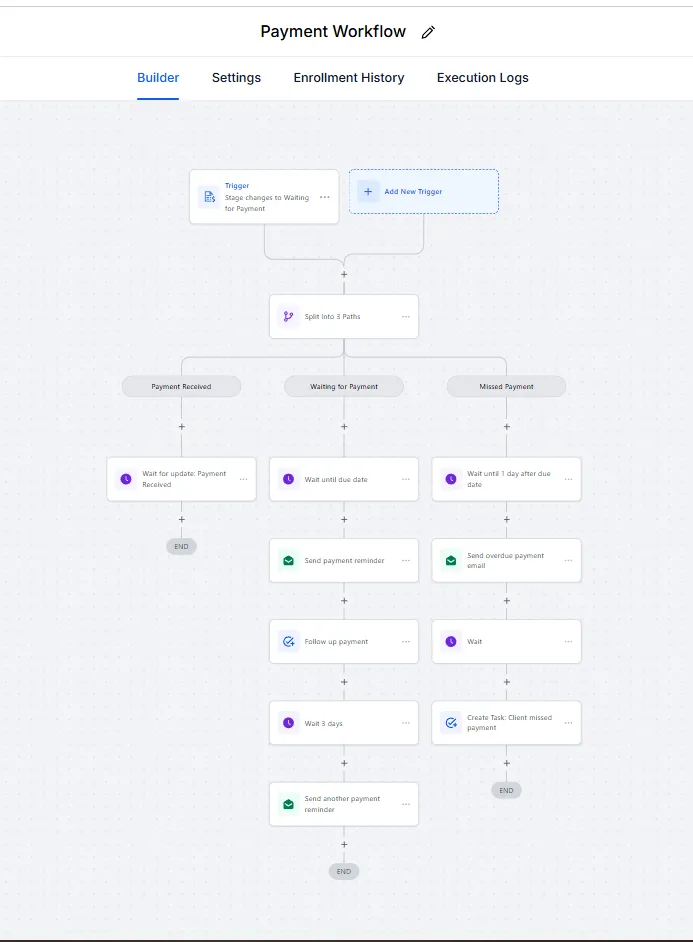Switch to the Builder tab
The width and height of the screenshot is (693, 942).
(158, 77)
